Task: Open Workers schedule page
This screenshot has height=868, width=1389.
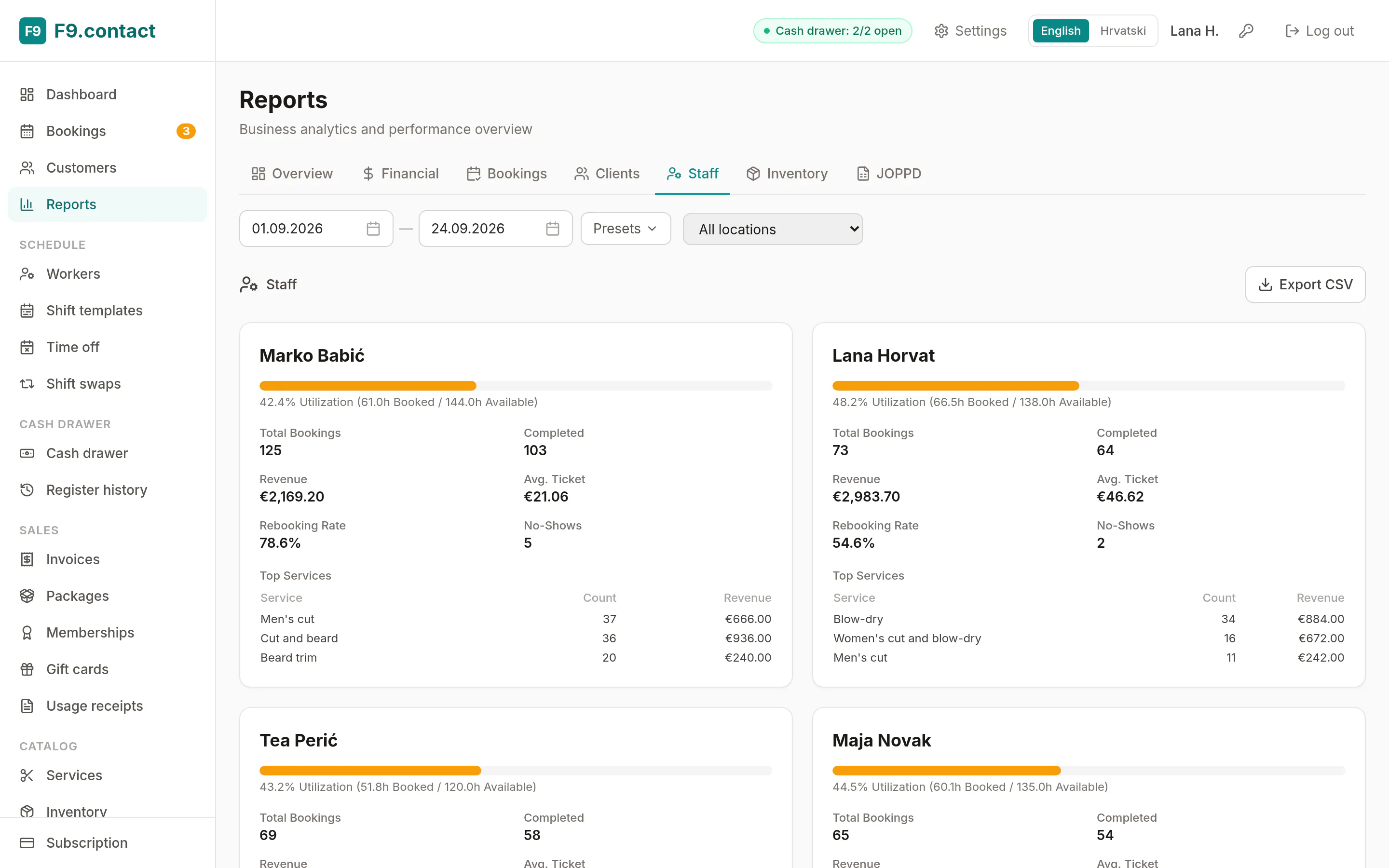Action: point(108,274)
